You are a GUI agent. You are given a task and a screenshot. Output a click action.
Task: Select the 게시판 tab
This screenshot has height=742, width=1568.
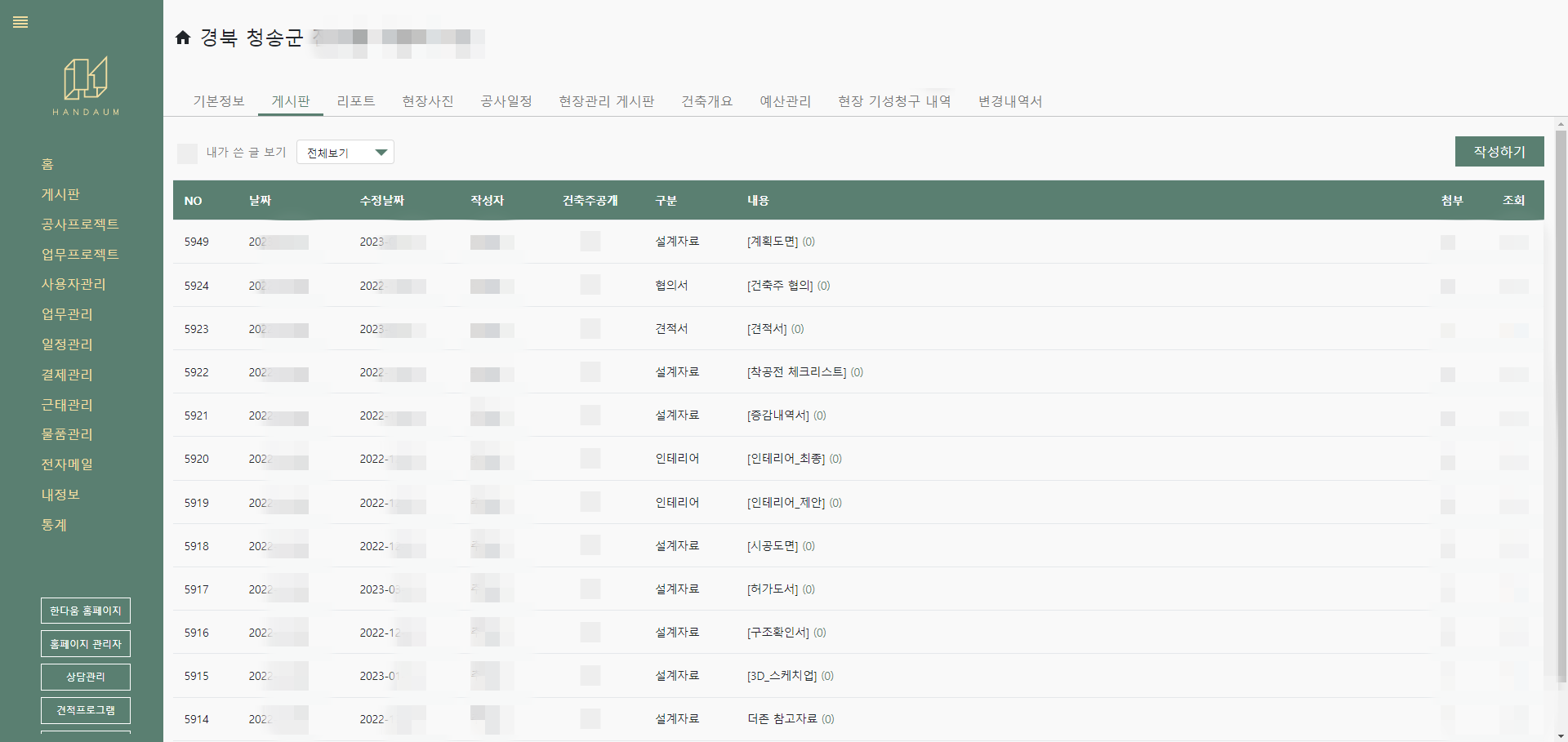291,101
